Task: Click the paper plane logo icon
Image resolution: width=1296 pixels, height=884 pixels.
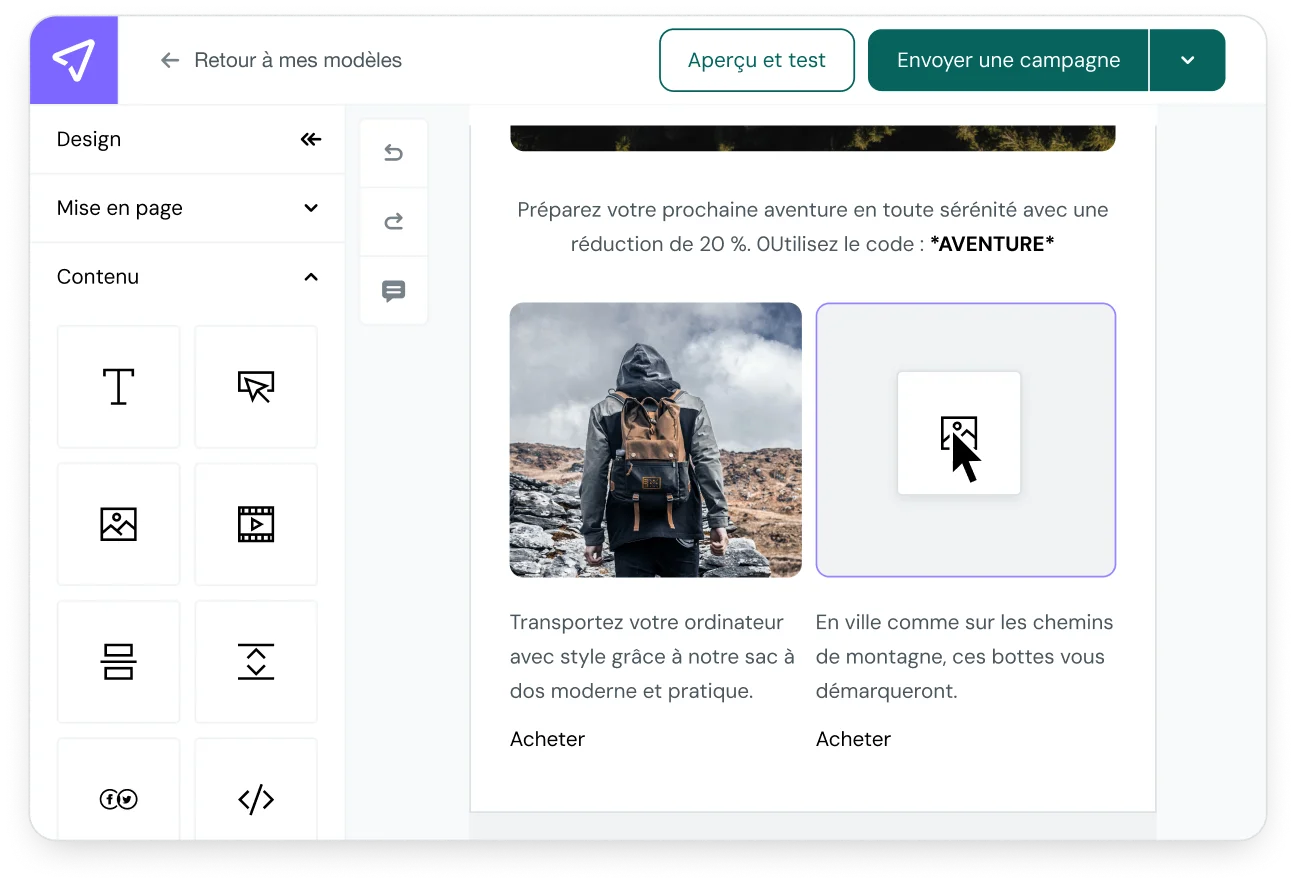Action: [74, 60]
